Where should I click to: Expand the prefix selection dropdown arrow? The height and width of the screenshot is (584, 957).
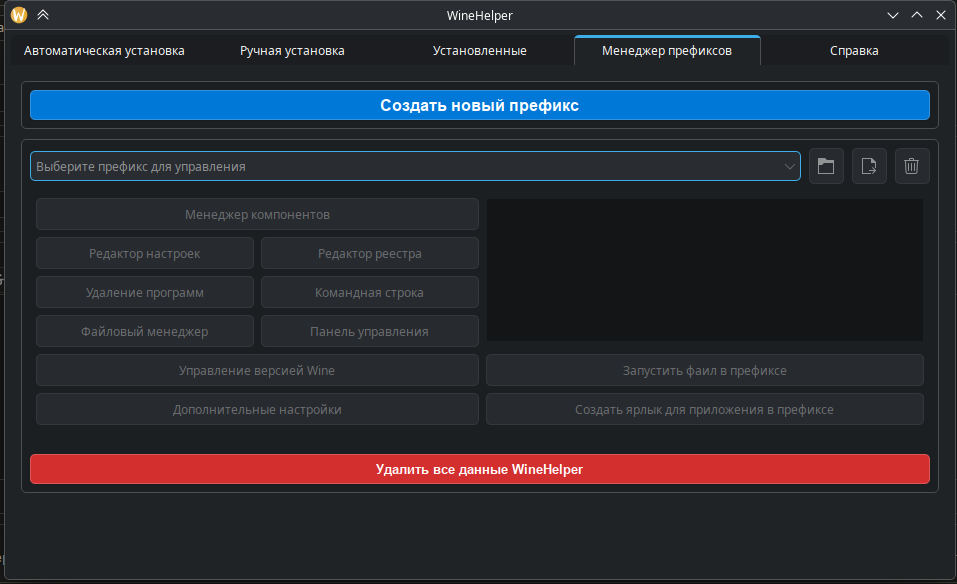click(788, 167)
